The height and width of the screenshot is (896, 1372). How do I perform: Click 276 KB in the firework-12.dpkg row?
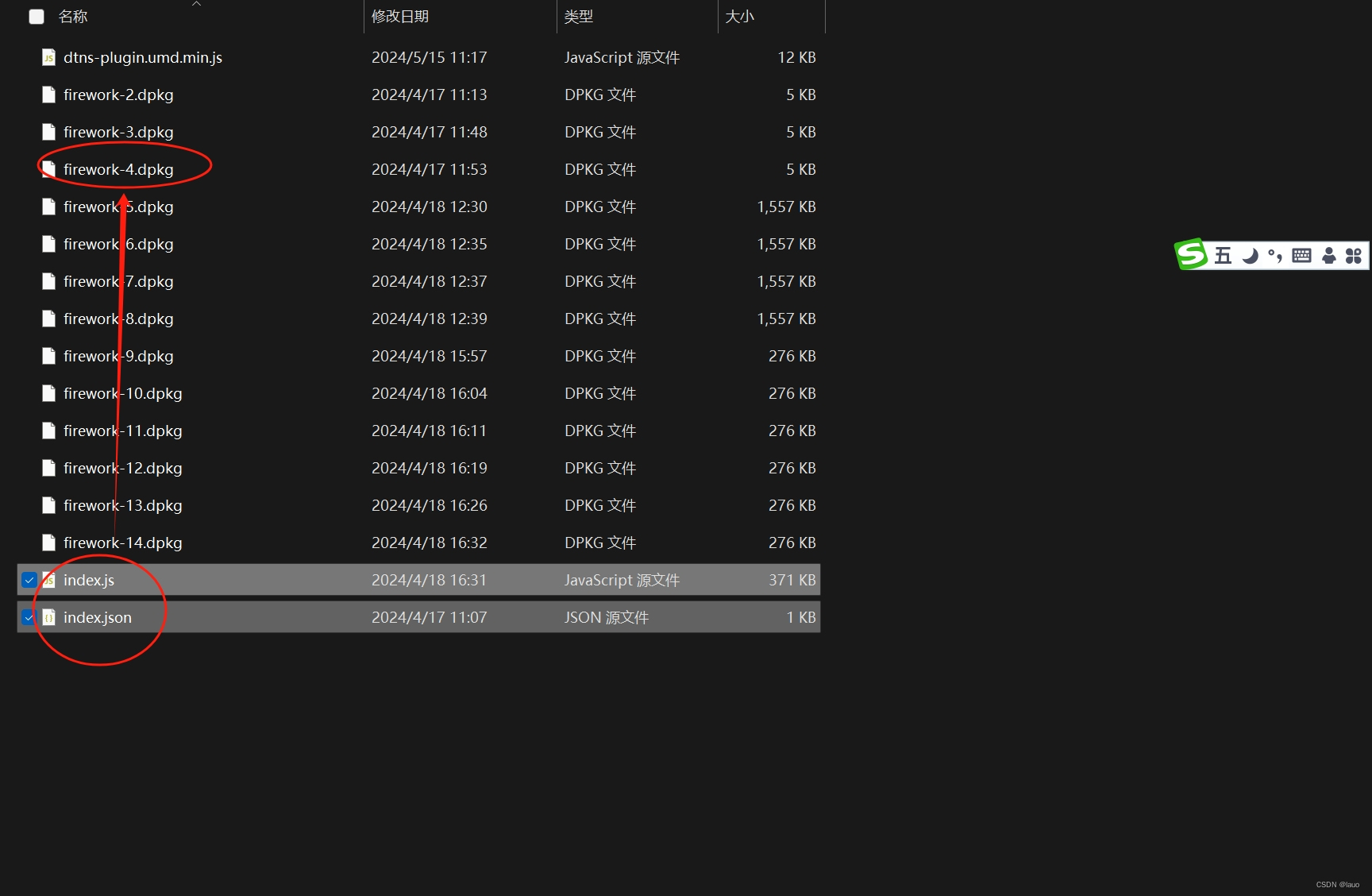click(x=792, y=468)
